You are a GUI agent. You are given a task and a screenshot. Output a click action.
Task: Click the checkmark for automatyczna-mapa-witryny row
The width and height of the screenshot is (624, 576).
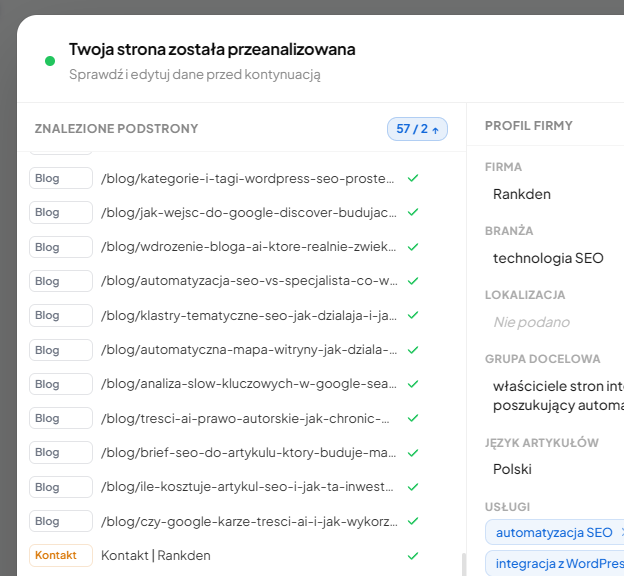point(413,350)
